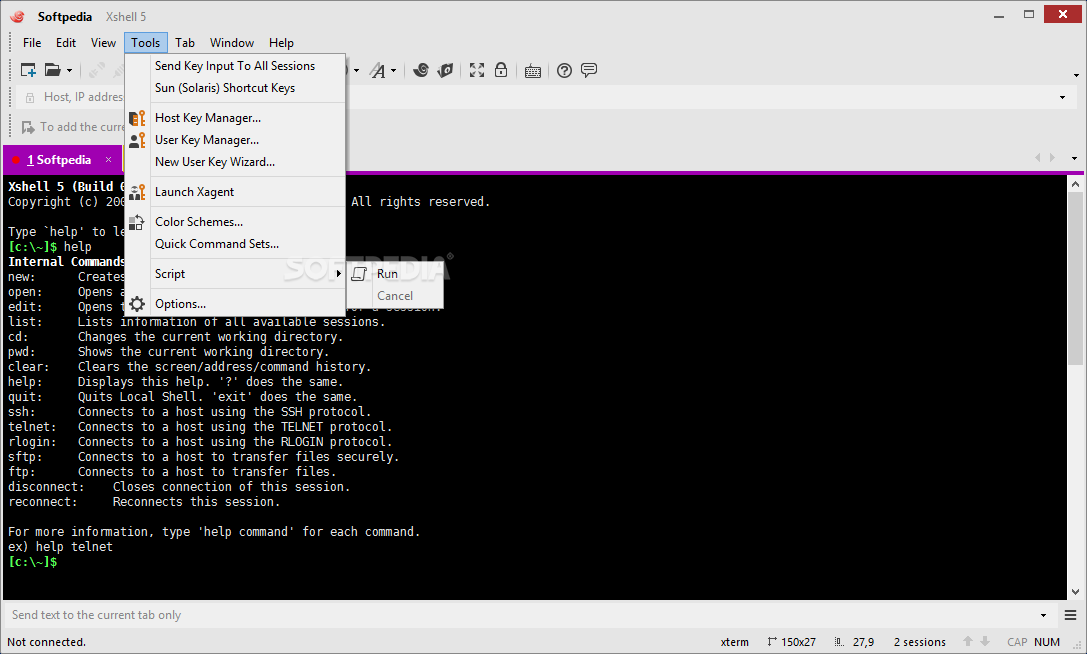Toggle full screen mode icon
Image resolution: width=1087 pixels, height=654 pixels.
coord(477,70)
